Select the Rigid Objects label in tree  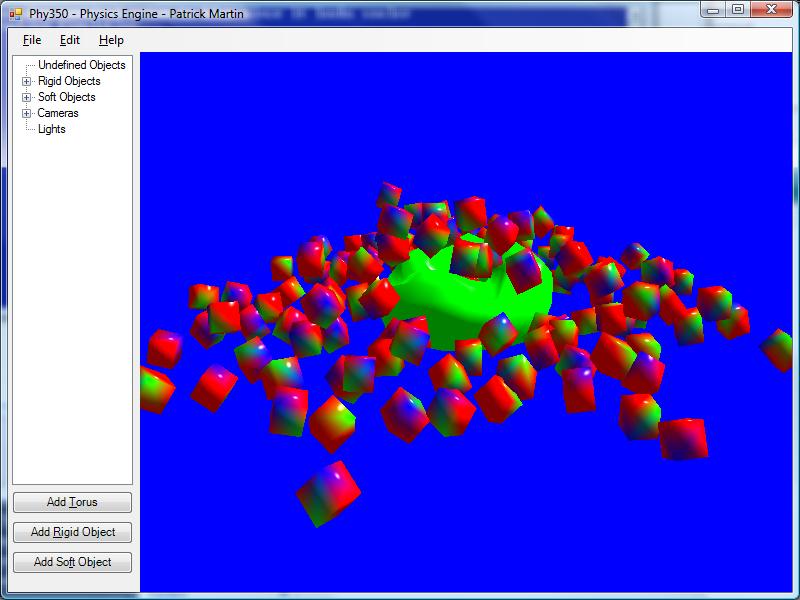69,81
